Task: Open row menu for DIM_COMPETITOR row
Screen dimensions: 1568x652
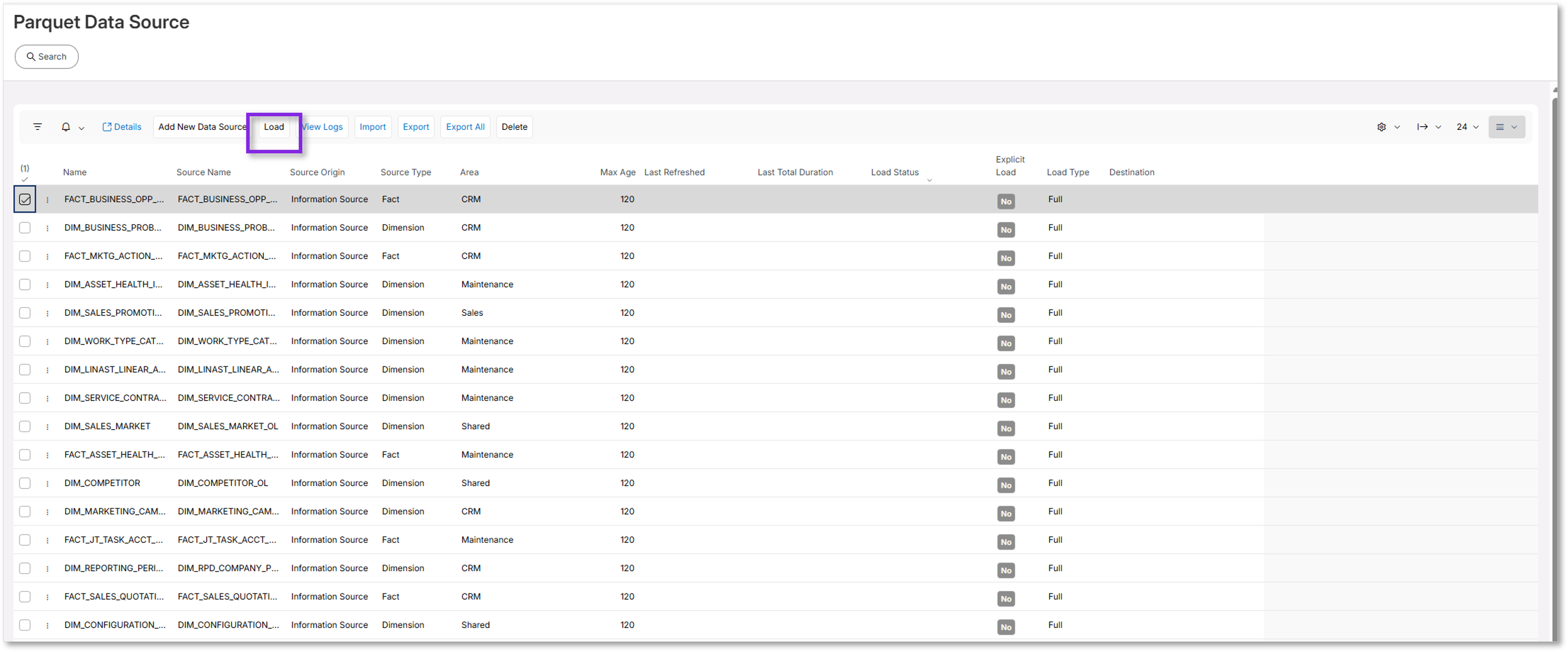Action: point(47,483)
